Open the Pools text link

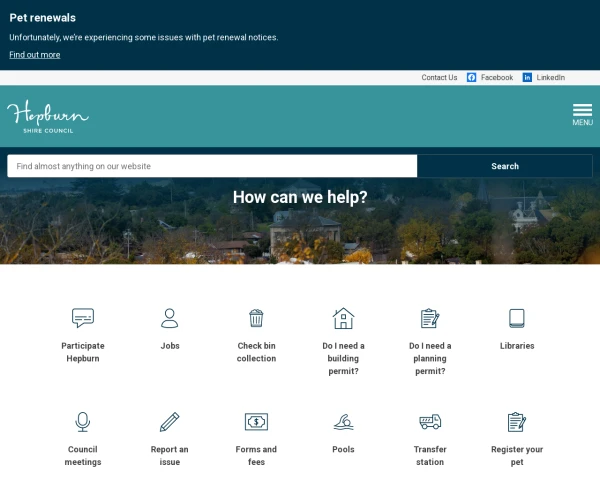pos(343,449)
